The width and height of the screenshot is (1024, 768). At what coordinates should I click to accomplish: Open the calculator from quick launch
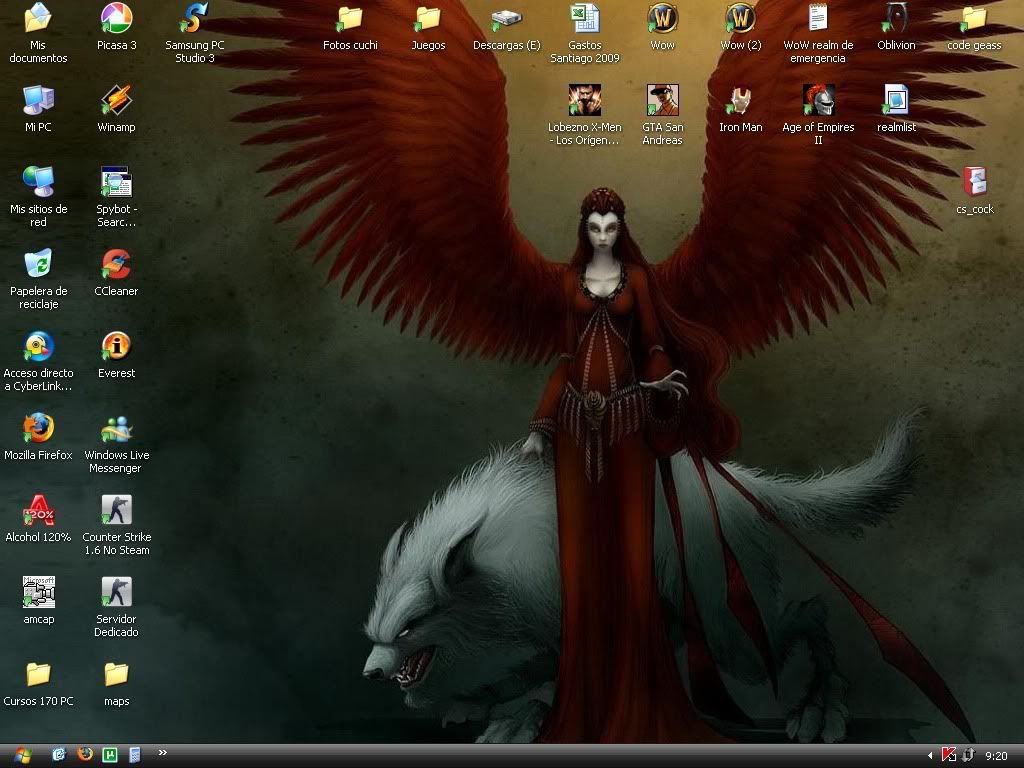(135, 756)
